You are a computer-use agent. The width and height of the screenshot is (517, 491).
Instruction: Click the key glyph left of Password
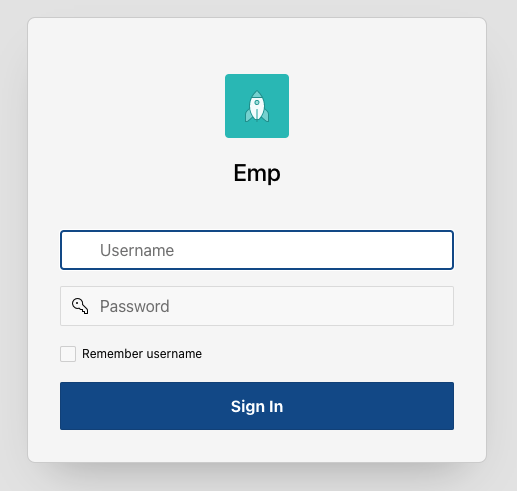80,306
